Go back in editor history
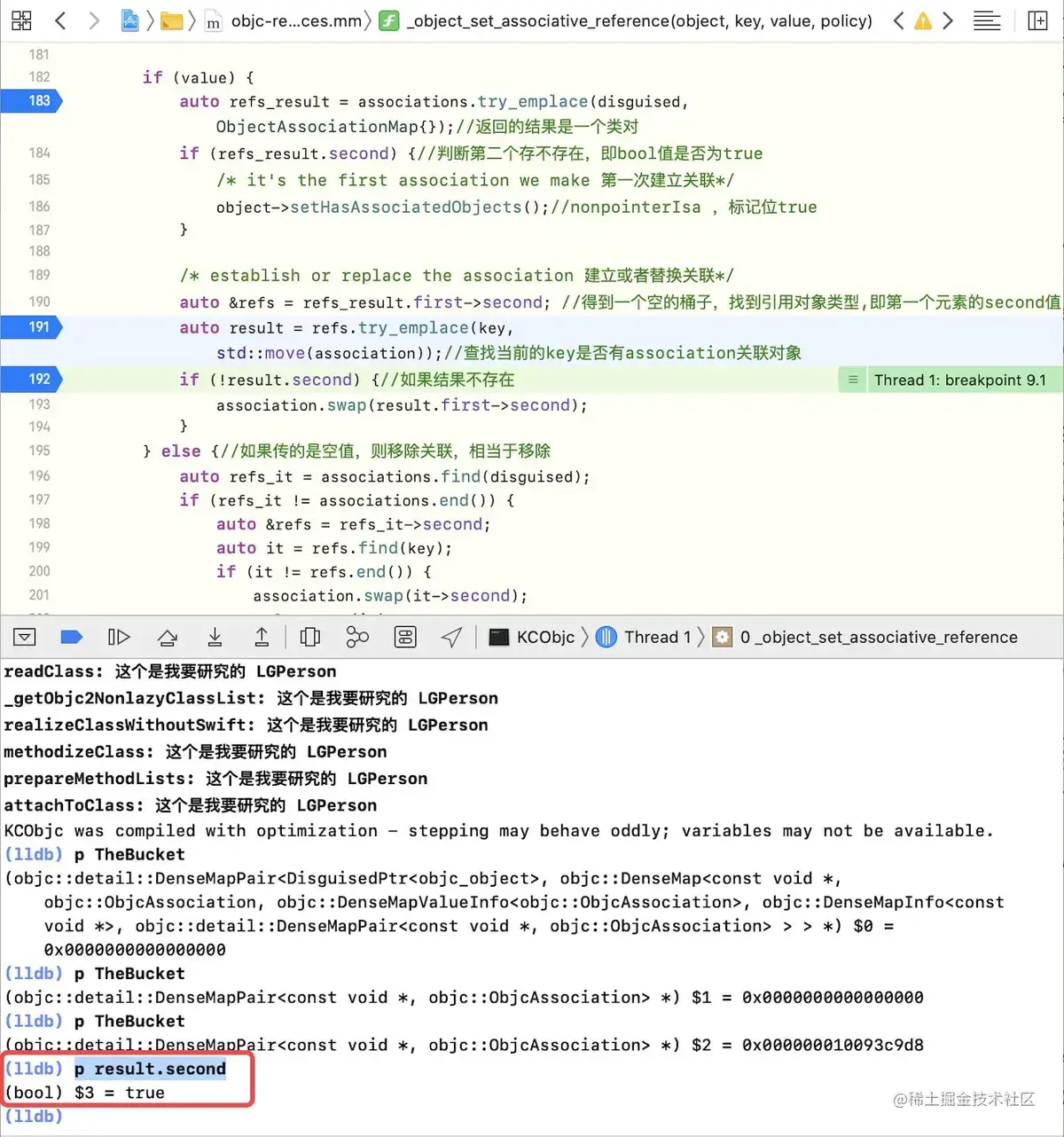Screen dimensions: 1064x1137 pos(60,20)
